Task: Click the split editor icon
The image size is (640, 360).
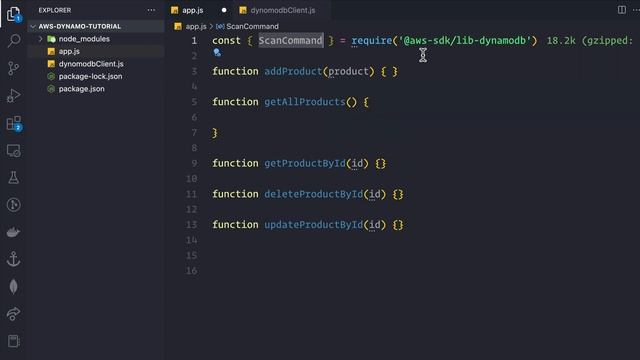Action: coord(622,10)
